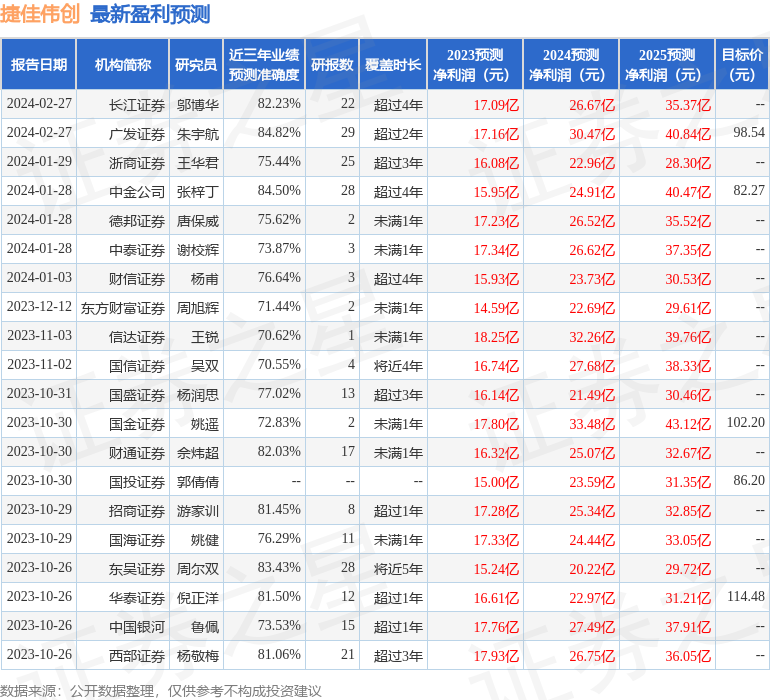Click analyst name 倪正洋
770x700 pixels.
[197, 597]
